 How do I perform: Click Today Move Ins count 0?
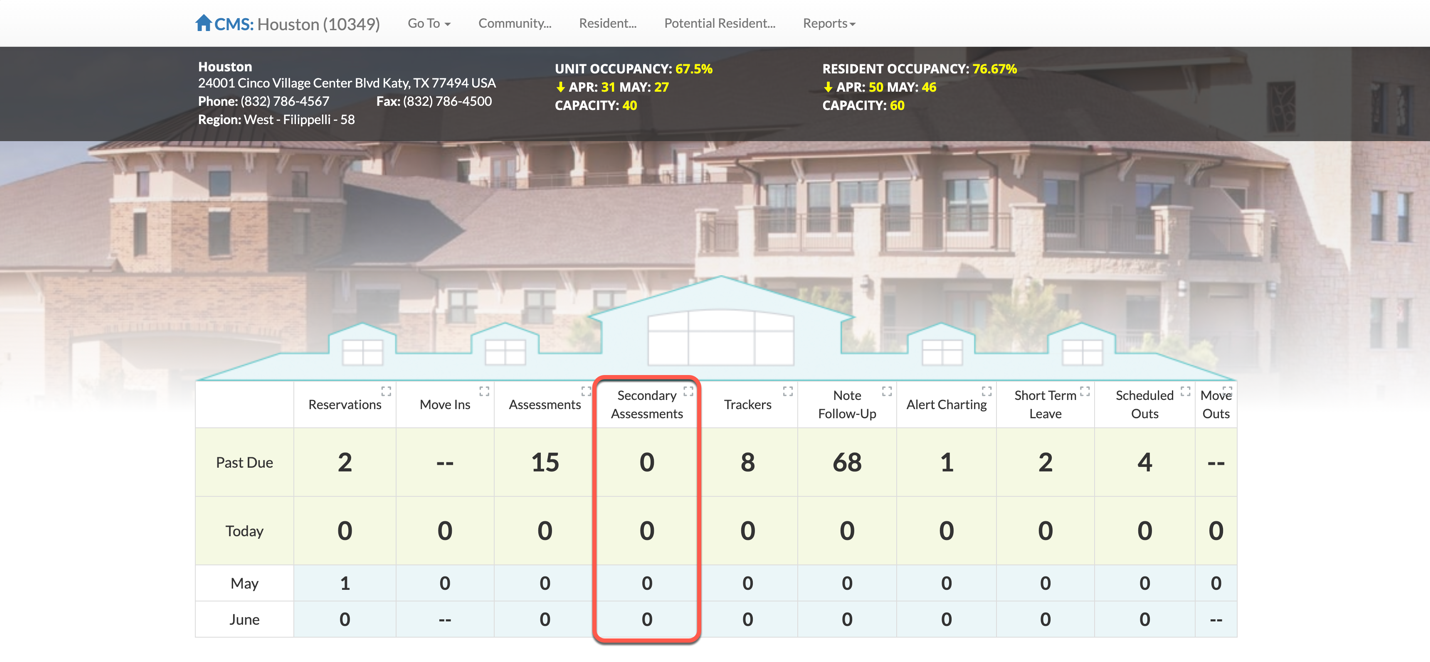point(445,531)
